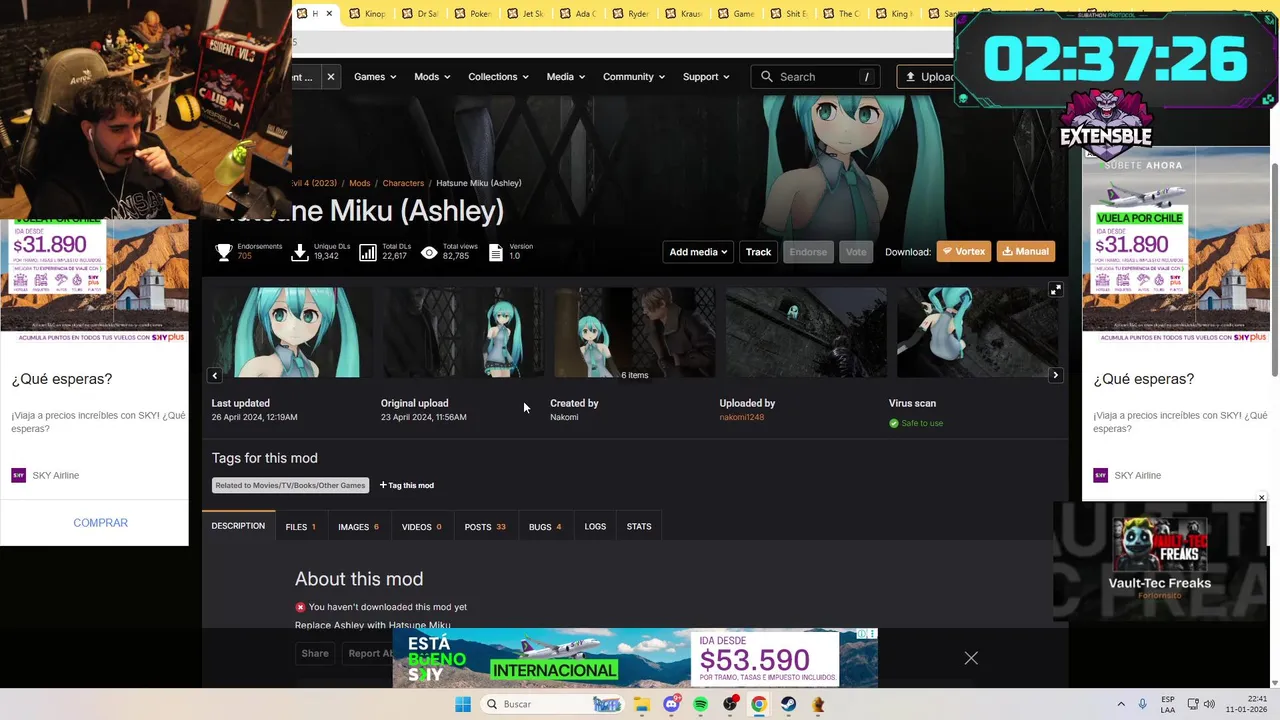This screenshot has height=720, width=1280.
Task: Open Steam from the taskbar
Action: (788, 704)
